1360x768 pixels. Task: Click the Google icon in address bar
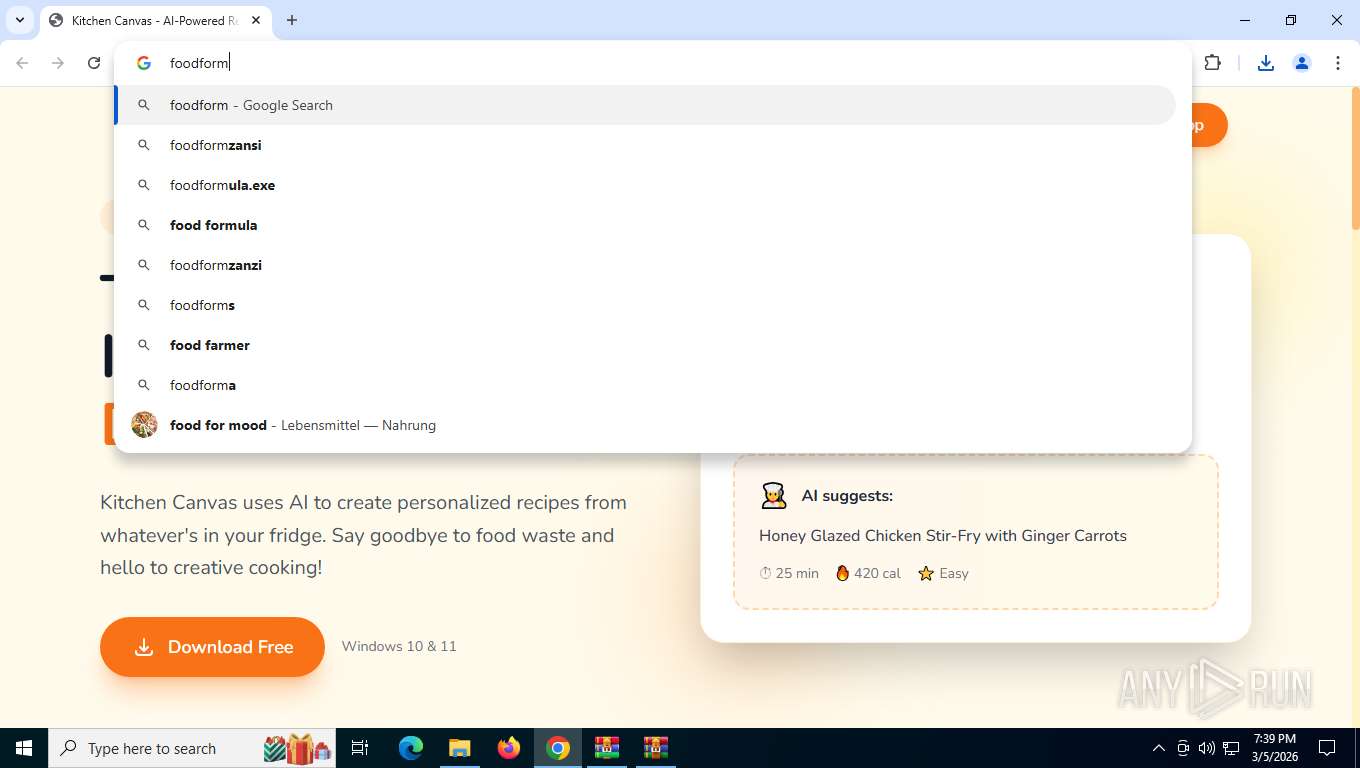pos(144,63)
